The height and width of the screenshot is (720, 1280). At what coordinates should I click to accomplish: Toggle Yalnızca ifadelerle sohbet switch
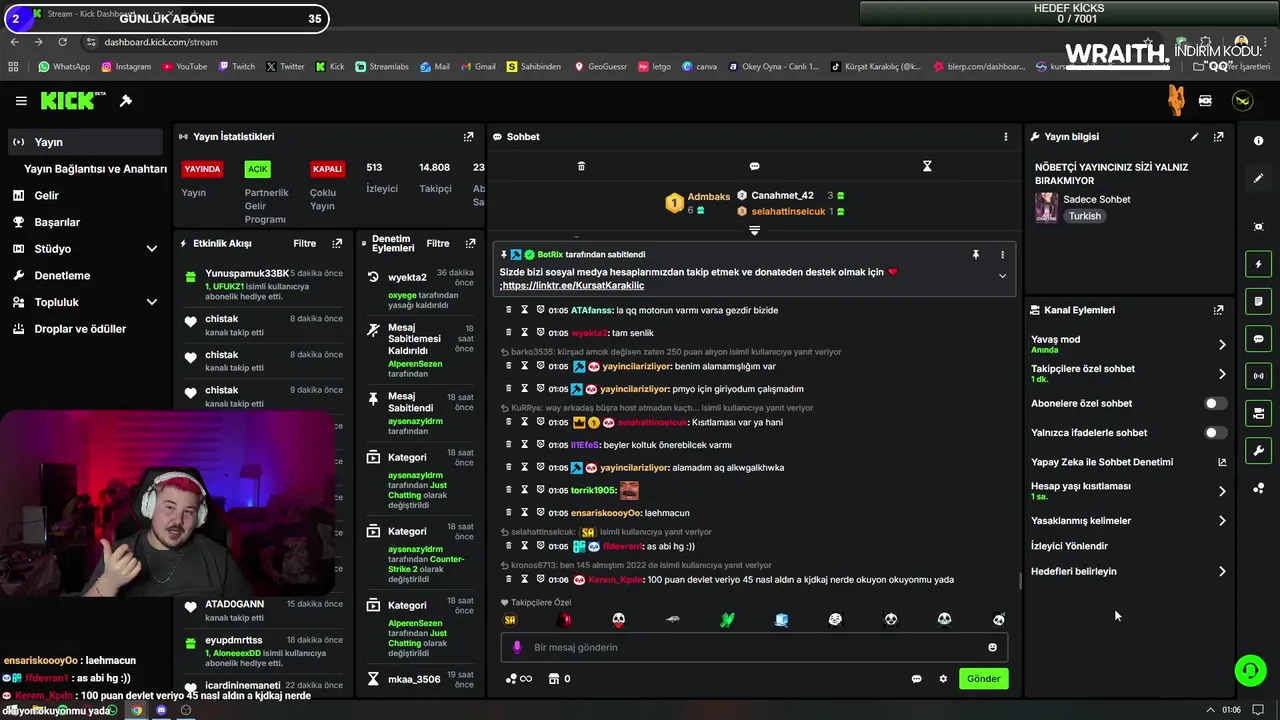1215,433
